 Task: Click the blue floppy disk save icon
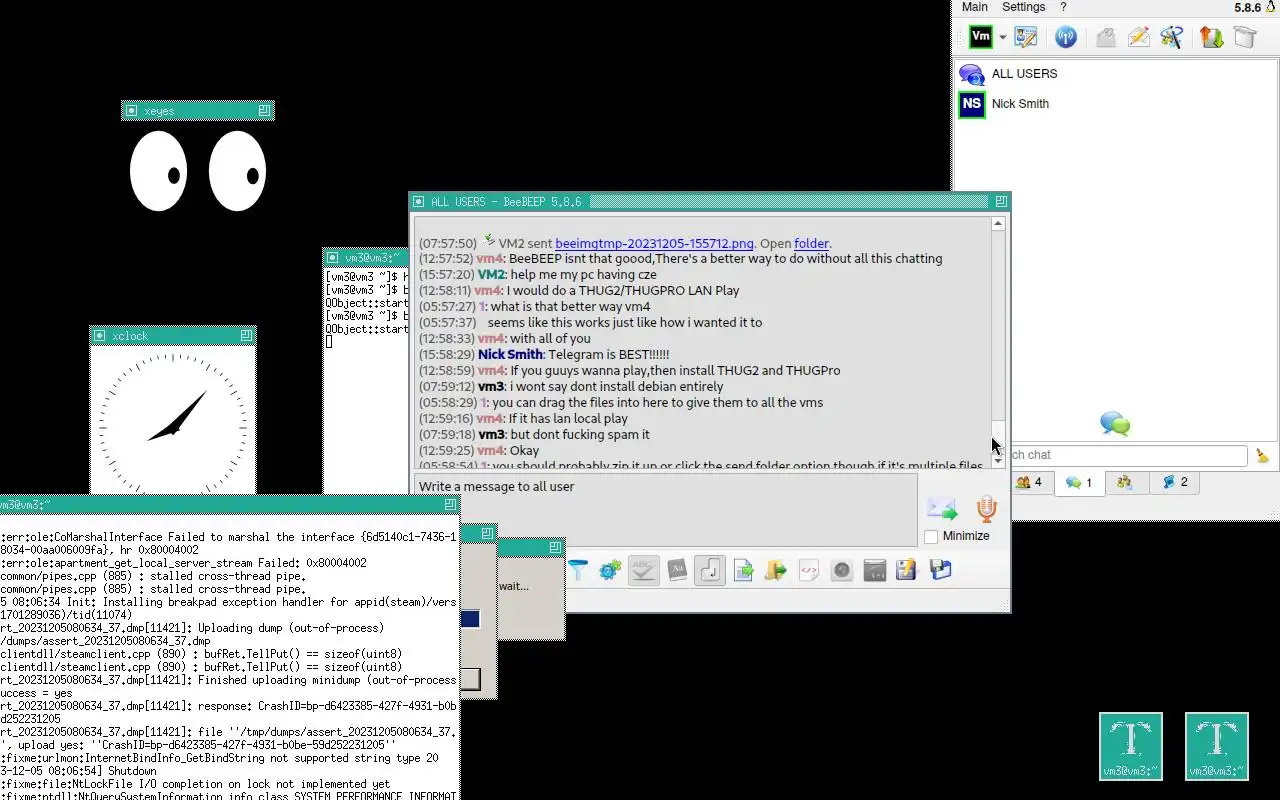pos(940,570)
